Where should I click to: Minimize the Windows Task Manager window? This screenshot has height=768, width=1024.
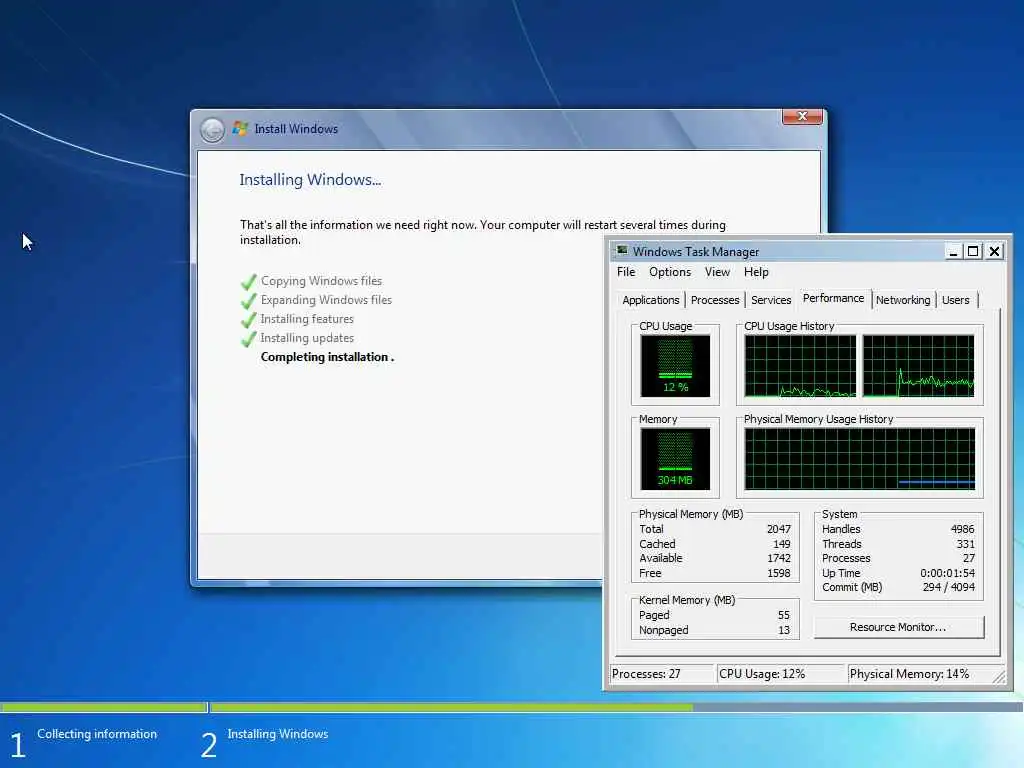point(953,251)
